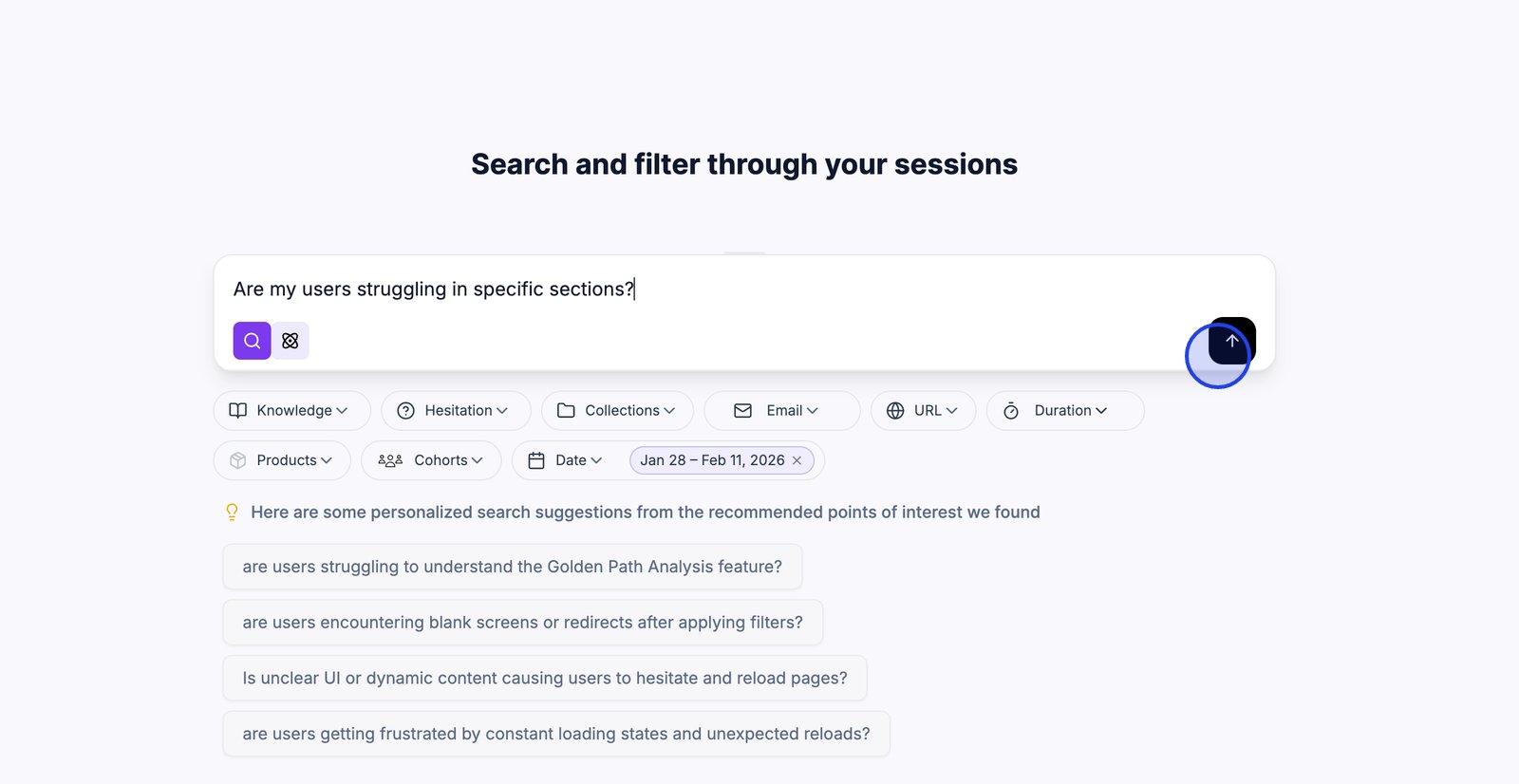The image size is (1519, 784).
Task: Click the folder icon for Collections
Action: tap(566, 411)
